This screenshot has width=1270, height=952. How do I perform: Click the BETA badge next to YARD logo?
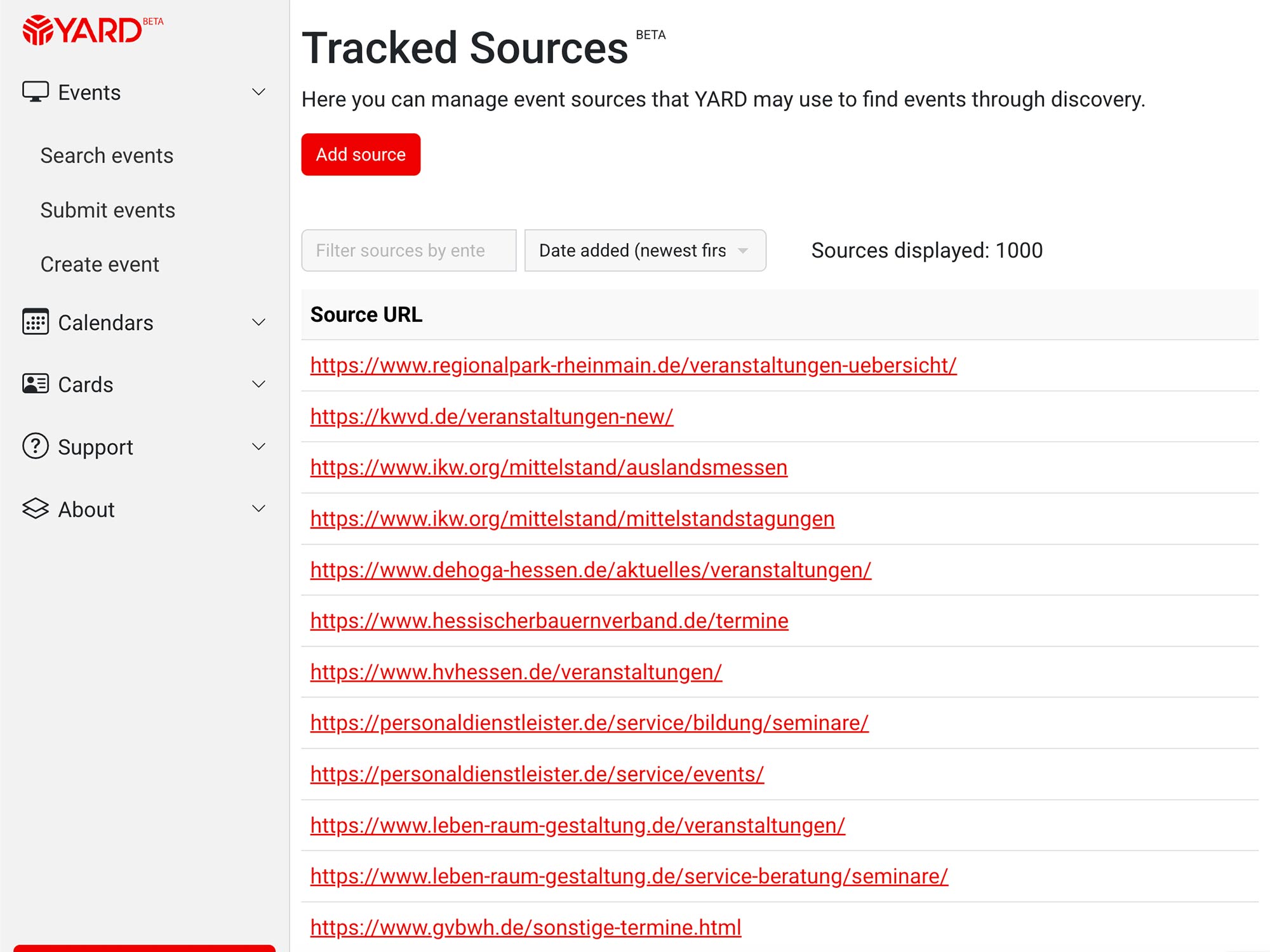pos(153,20)
